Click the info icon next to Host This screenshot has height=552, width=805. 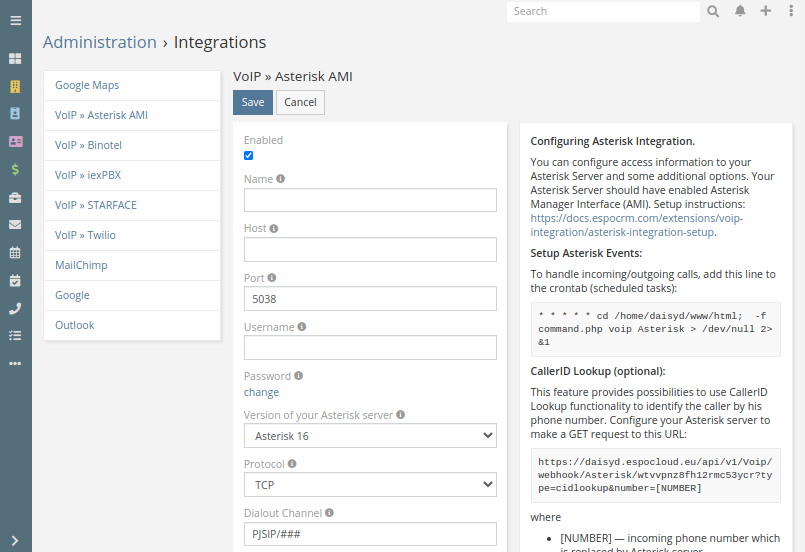[274, 229]
